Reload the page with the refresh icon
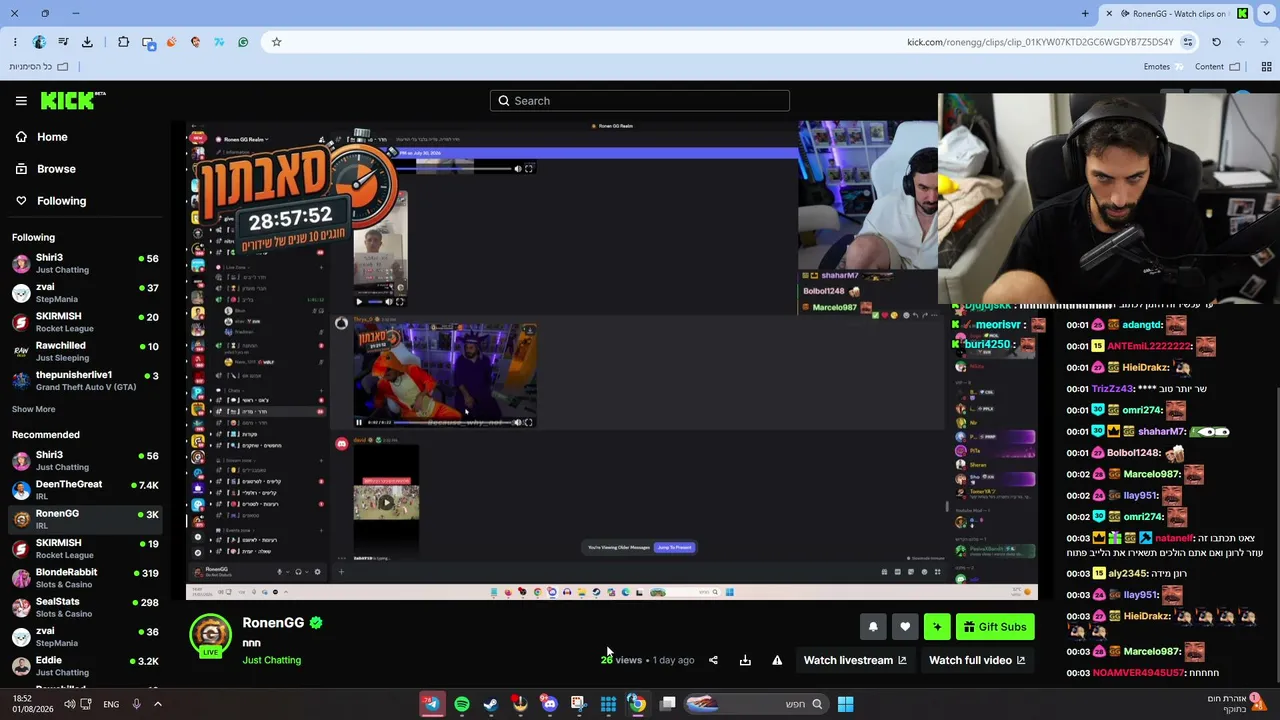This screenshot has width=1280, height=720. pyautogui.click(x=1216, y=42)
